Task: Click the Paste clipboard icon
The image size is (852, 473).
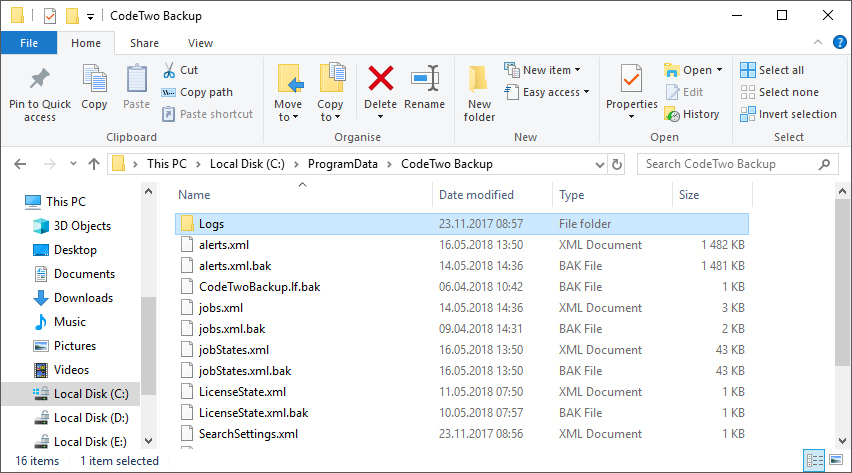Action: (136, 88)
